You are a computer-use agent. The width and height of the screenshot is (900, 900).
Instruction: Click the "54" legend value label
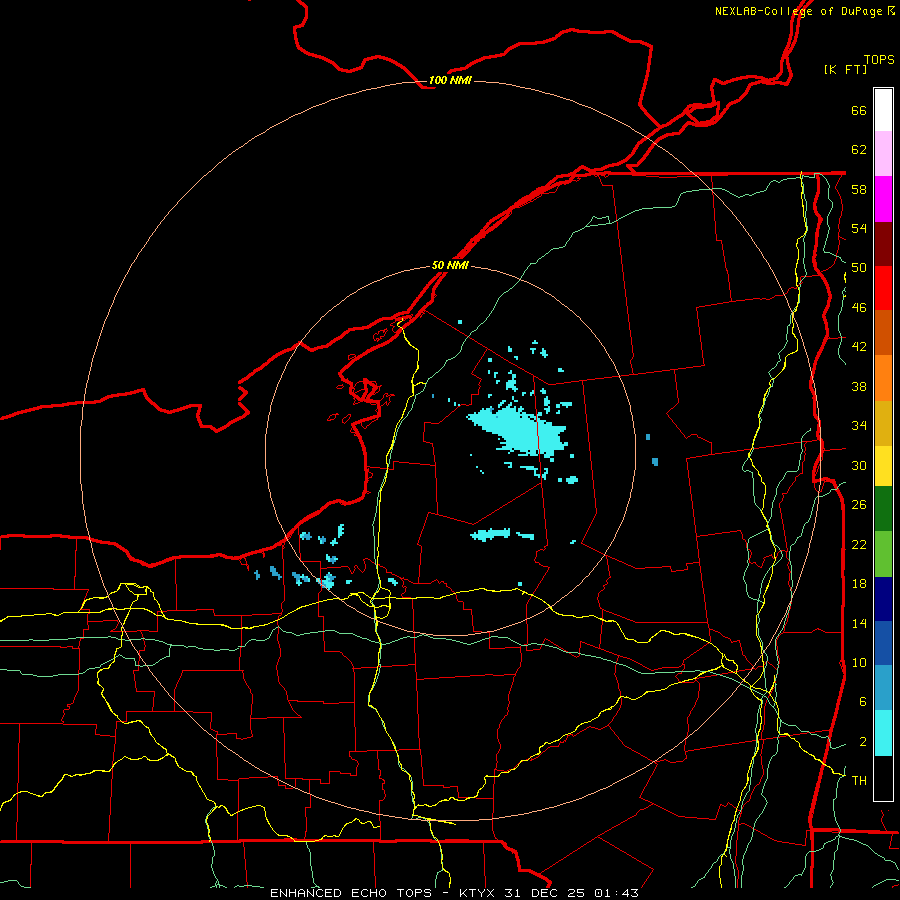(859, 228)
